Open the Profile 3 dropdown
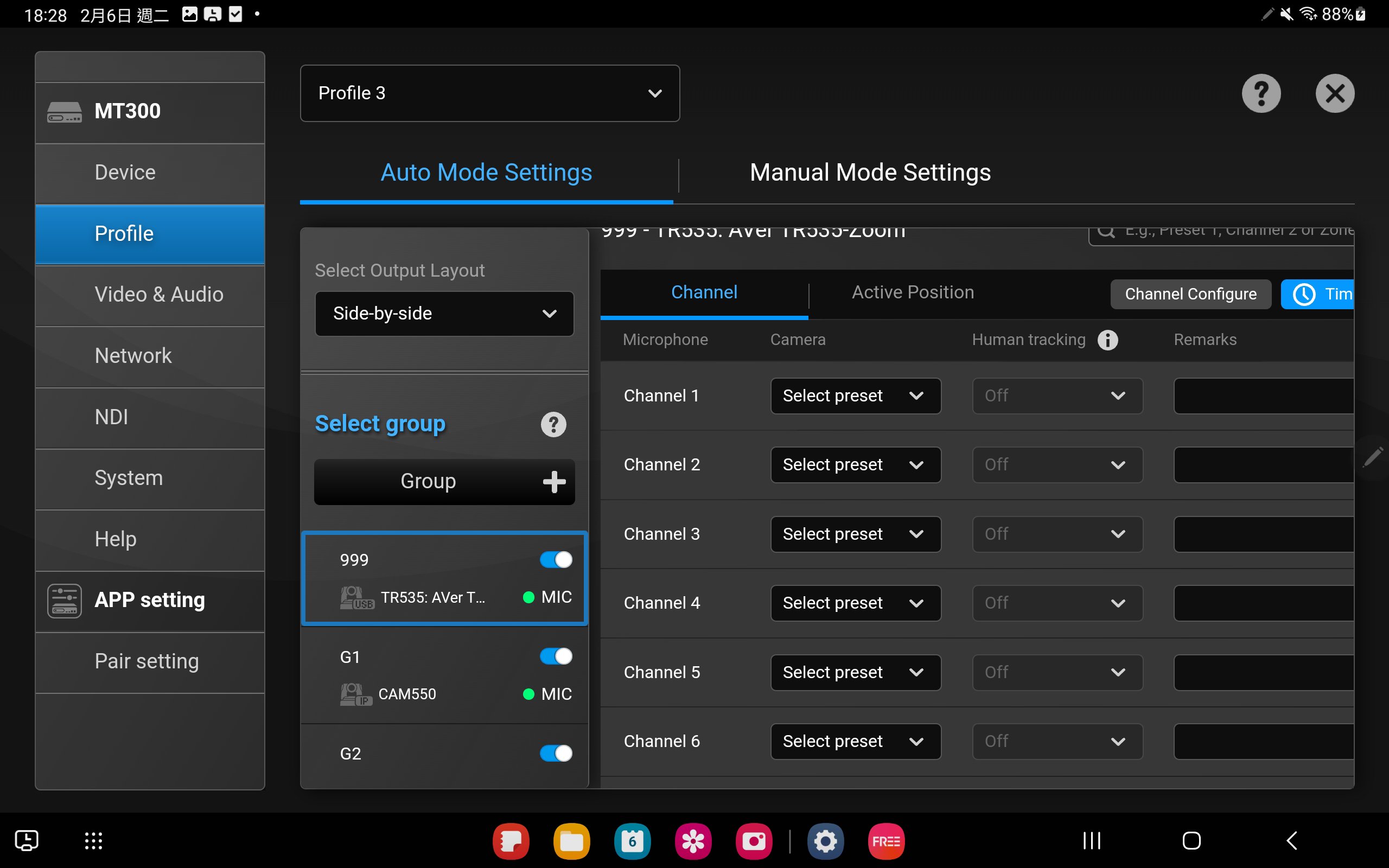 489,93
